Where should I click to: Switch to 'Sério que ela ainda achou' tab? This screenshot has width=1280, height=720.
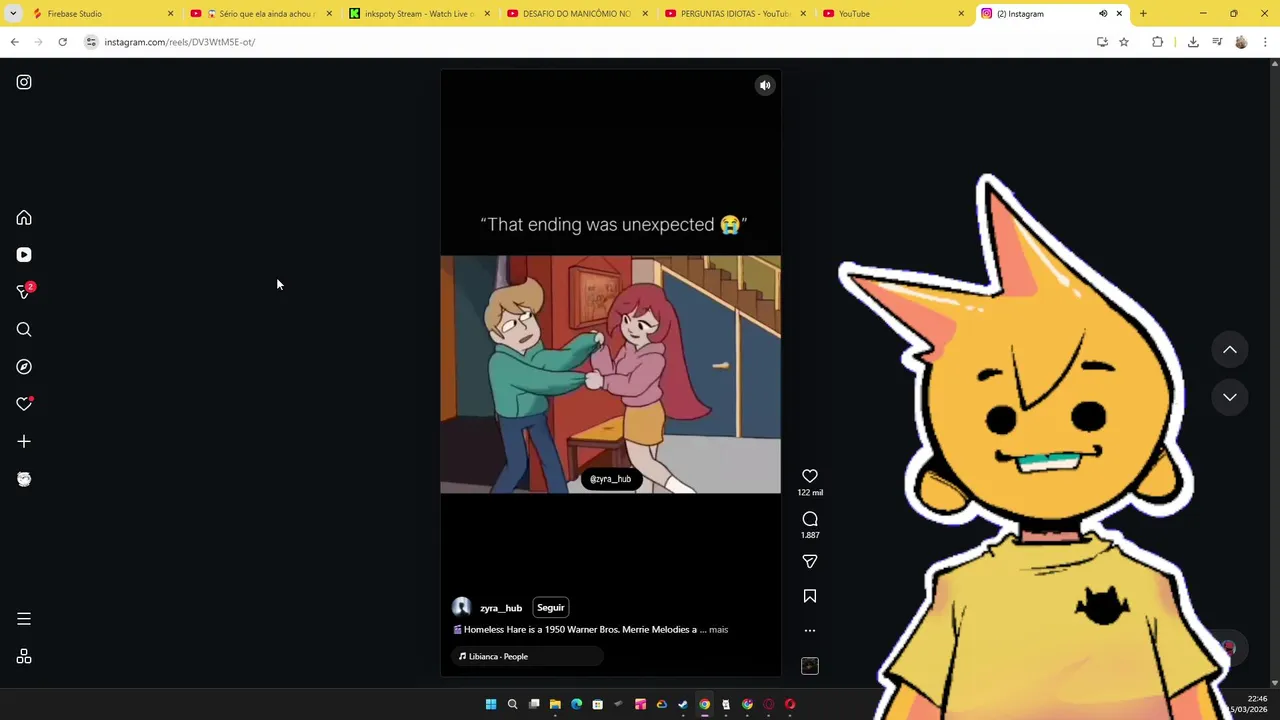tap(260, 14)
